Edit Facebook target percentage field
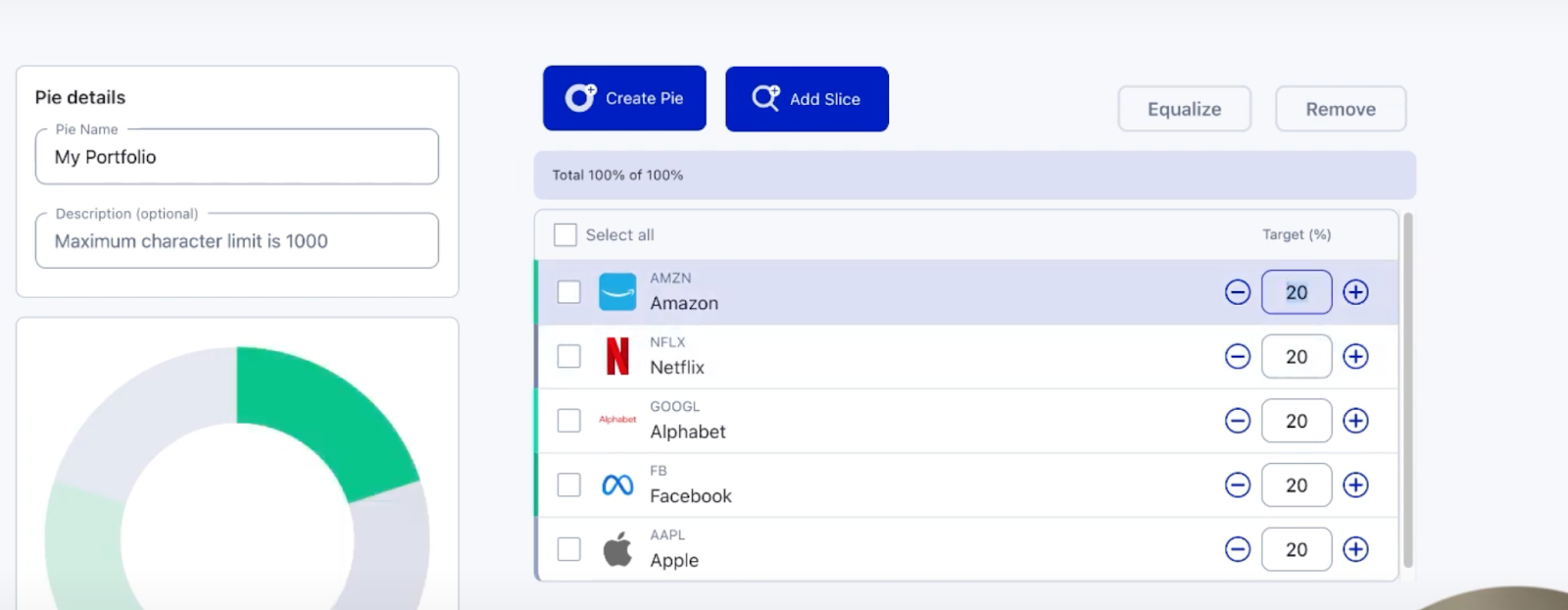 coord(1297,485)
